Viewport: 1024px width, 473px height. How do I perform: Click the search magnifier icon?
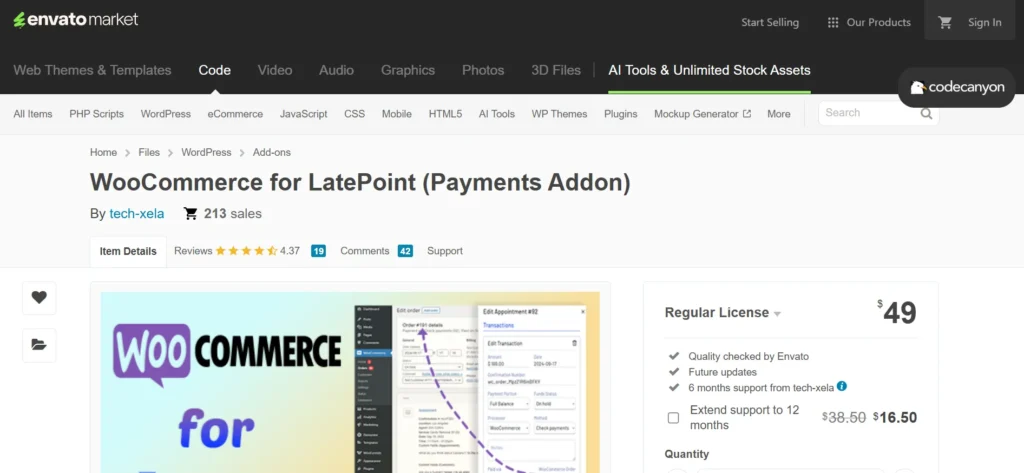[927, 114]
